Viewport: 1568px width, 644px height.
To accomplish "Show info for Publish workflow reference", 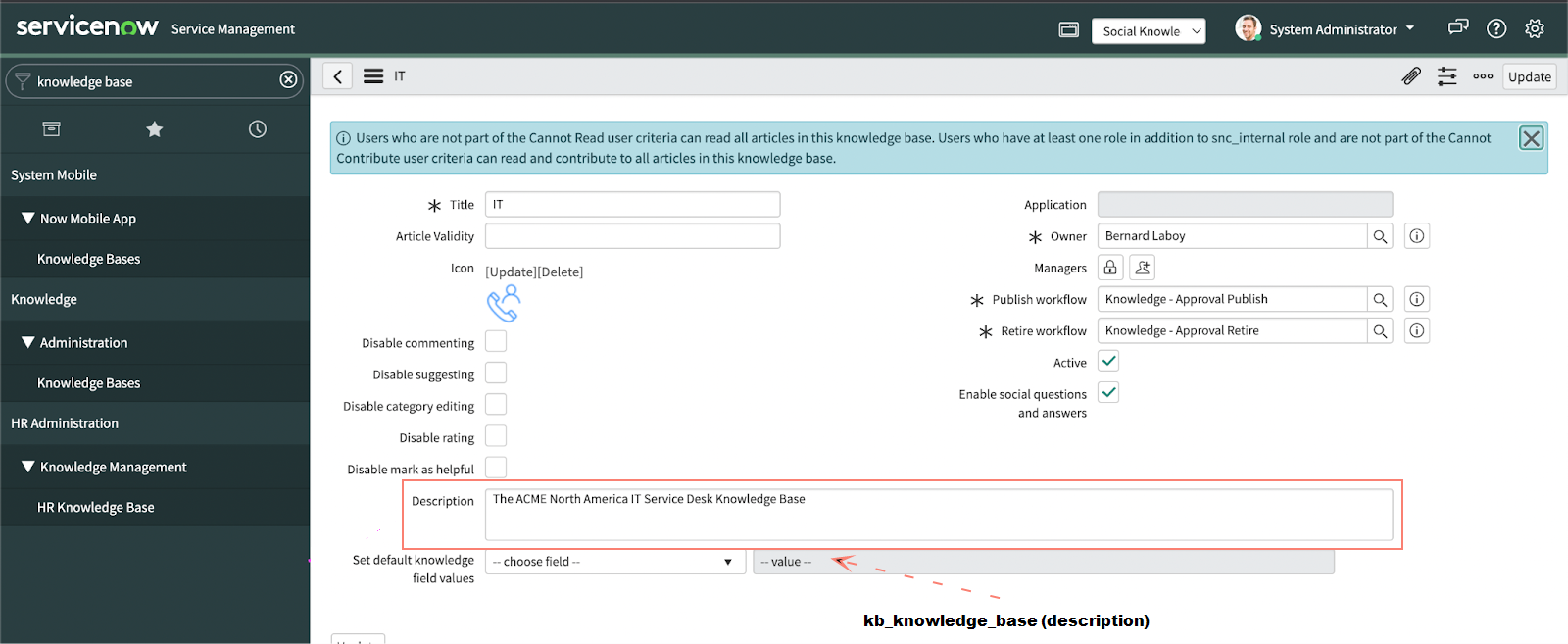I will pyautogui.click(x=1417, y=300).
